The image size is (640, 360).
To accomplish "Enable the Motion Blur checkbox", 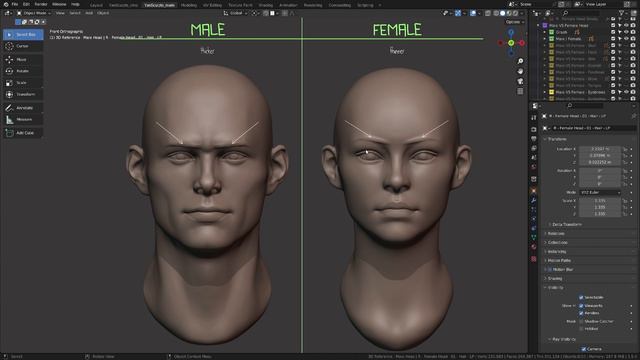I will pos(550,269).
